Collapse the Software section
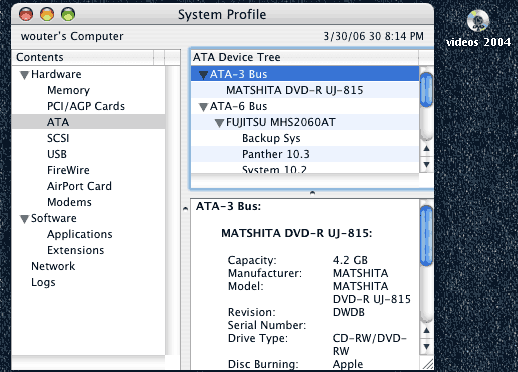The width and height of the screenshot is (518, 372). tap(24, 219)
